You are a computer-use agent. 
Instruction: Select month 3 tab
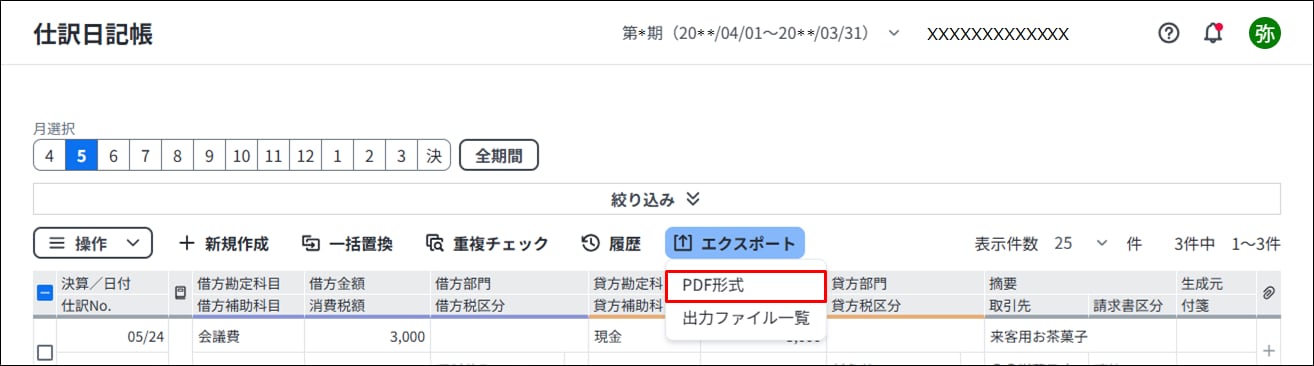click(401, 156)
